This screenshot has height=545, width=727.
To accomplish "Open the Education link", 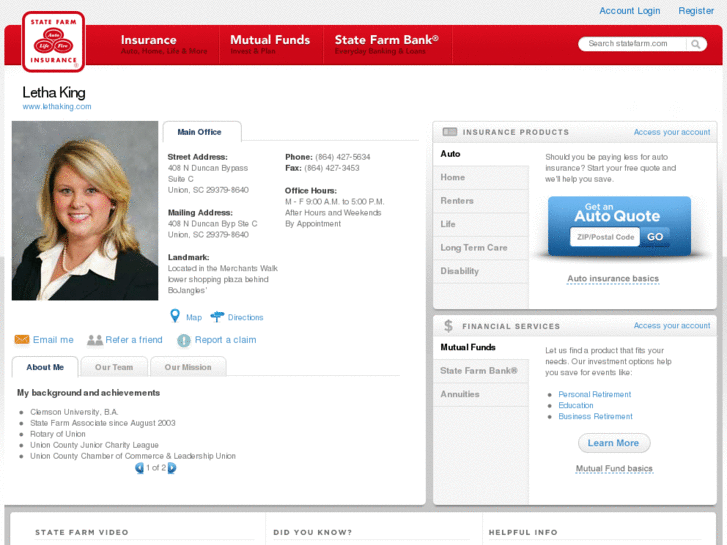I will click(x=575, y=405).
